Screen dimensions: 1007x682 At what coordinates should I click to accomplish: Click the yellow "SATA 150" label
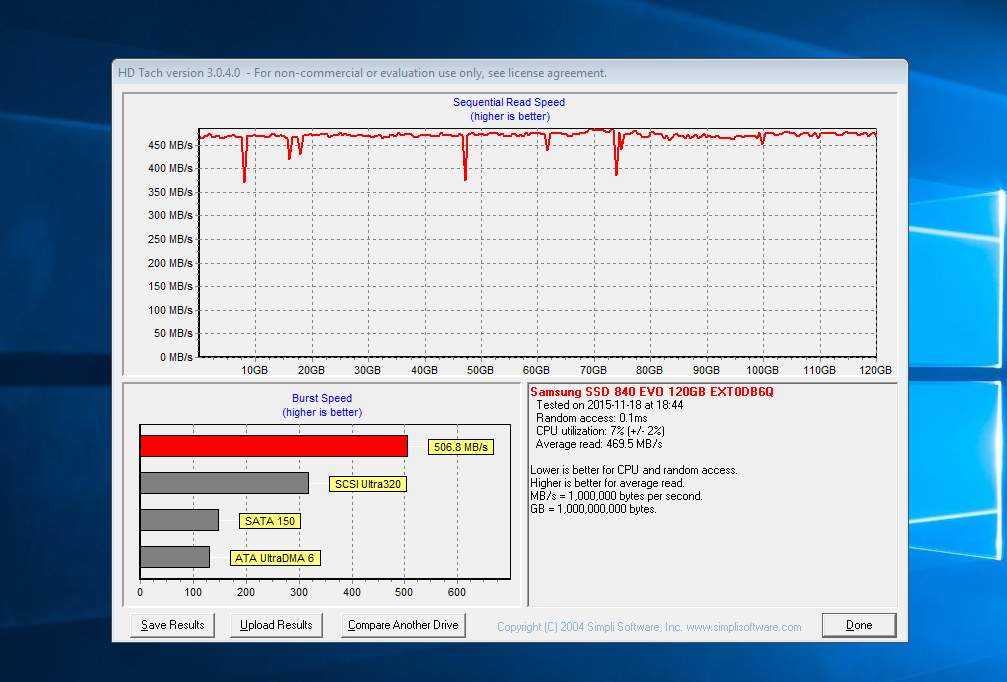(270, 521)
